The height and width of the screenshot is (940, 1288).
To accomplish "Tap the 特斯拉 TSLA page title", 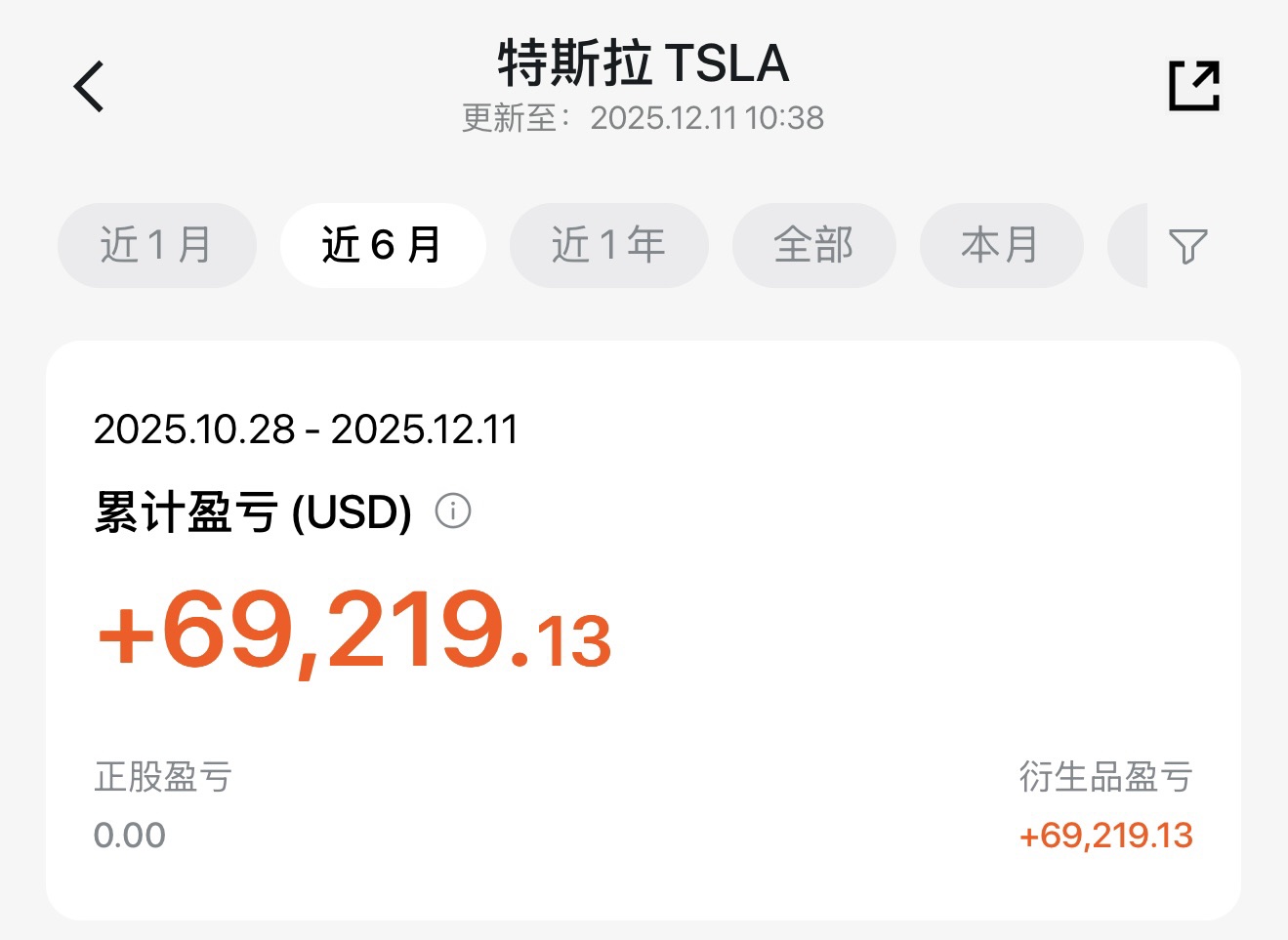I will 643,64.
